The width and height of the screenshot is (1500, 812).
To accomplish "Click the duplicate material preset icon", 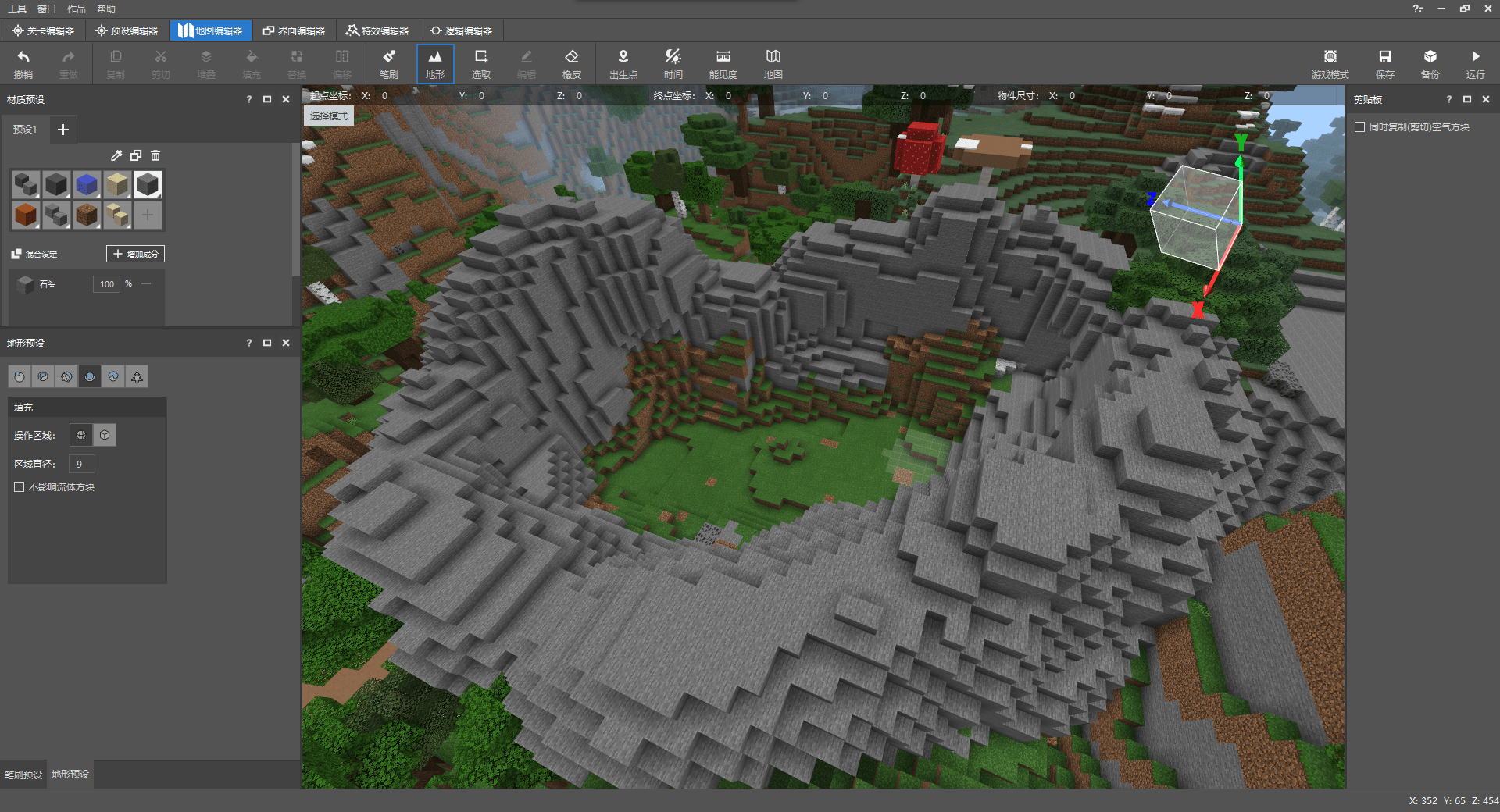I will [x=136, y=155].
